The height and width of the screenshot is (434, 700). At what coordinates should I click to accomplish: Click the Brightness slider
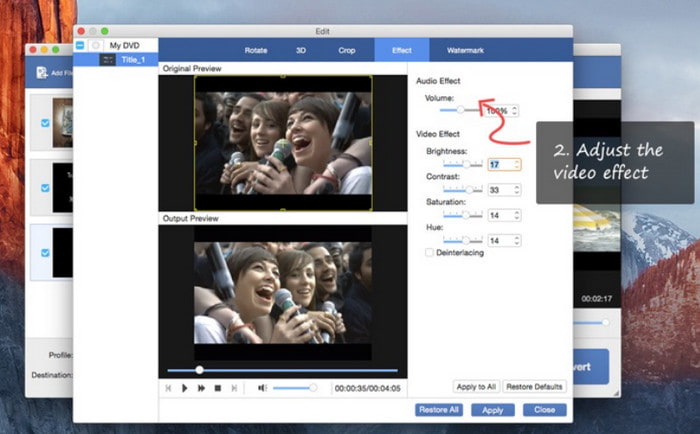click(462, 164)
